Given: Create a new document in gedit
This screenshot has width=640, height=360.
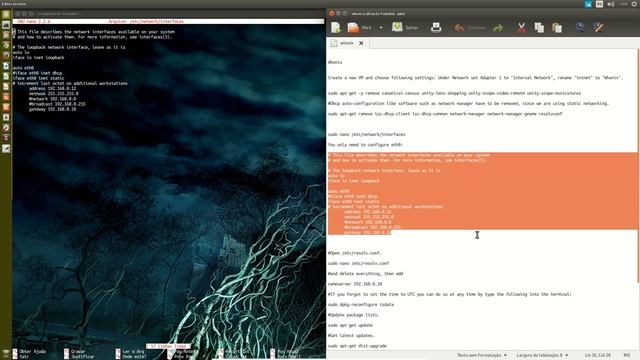Looking at the screenshot, I should (336, 27).
